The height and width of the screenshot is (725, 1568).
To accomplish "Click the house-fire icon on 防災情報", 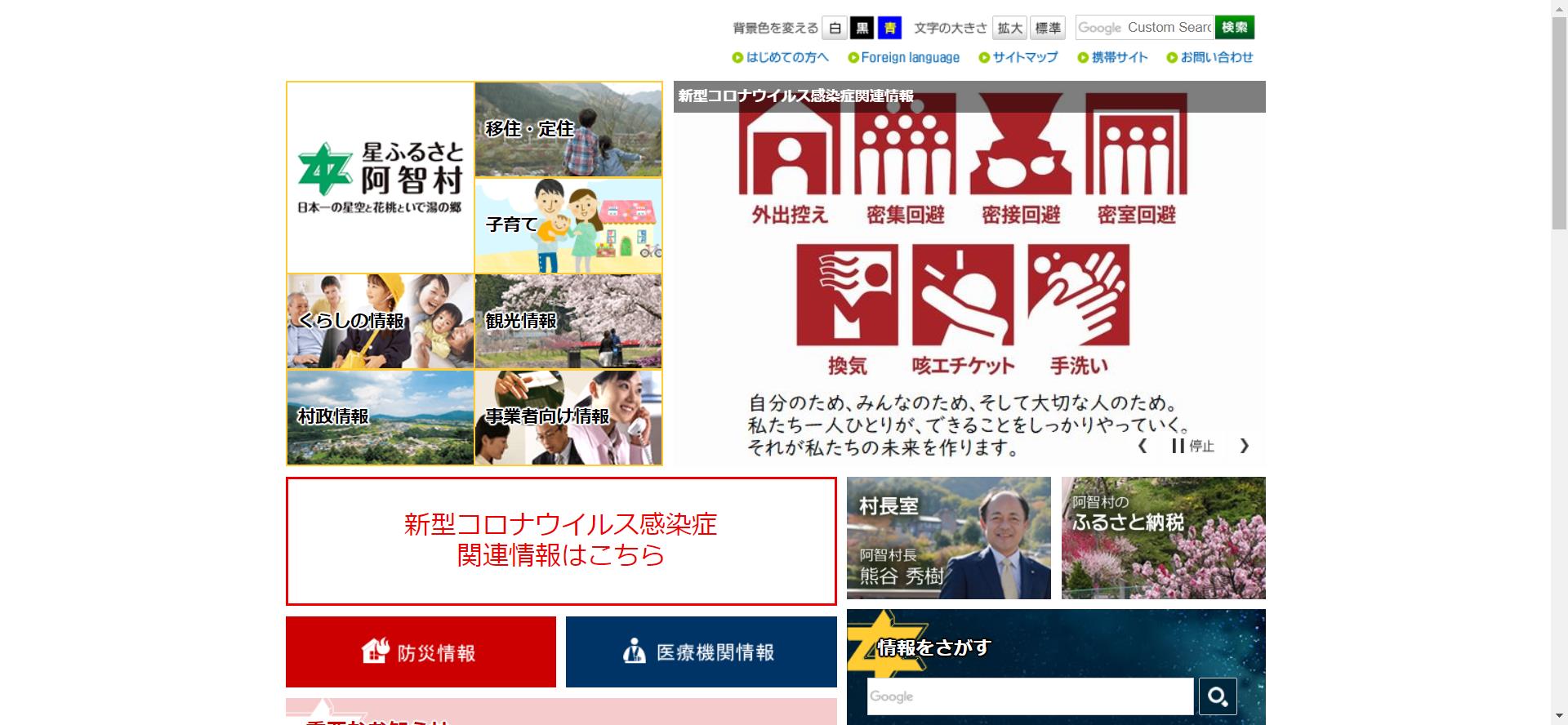I will pos(376,651).
